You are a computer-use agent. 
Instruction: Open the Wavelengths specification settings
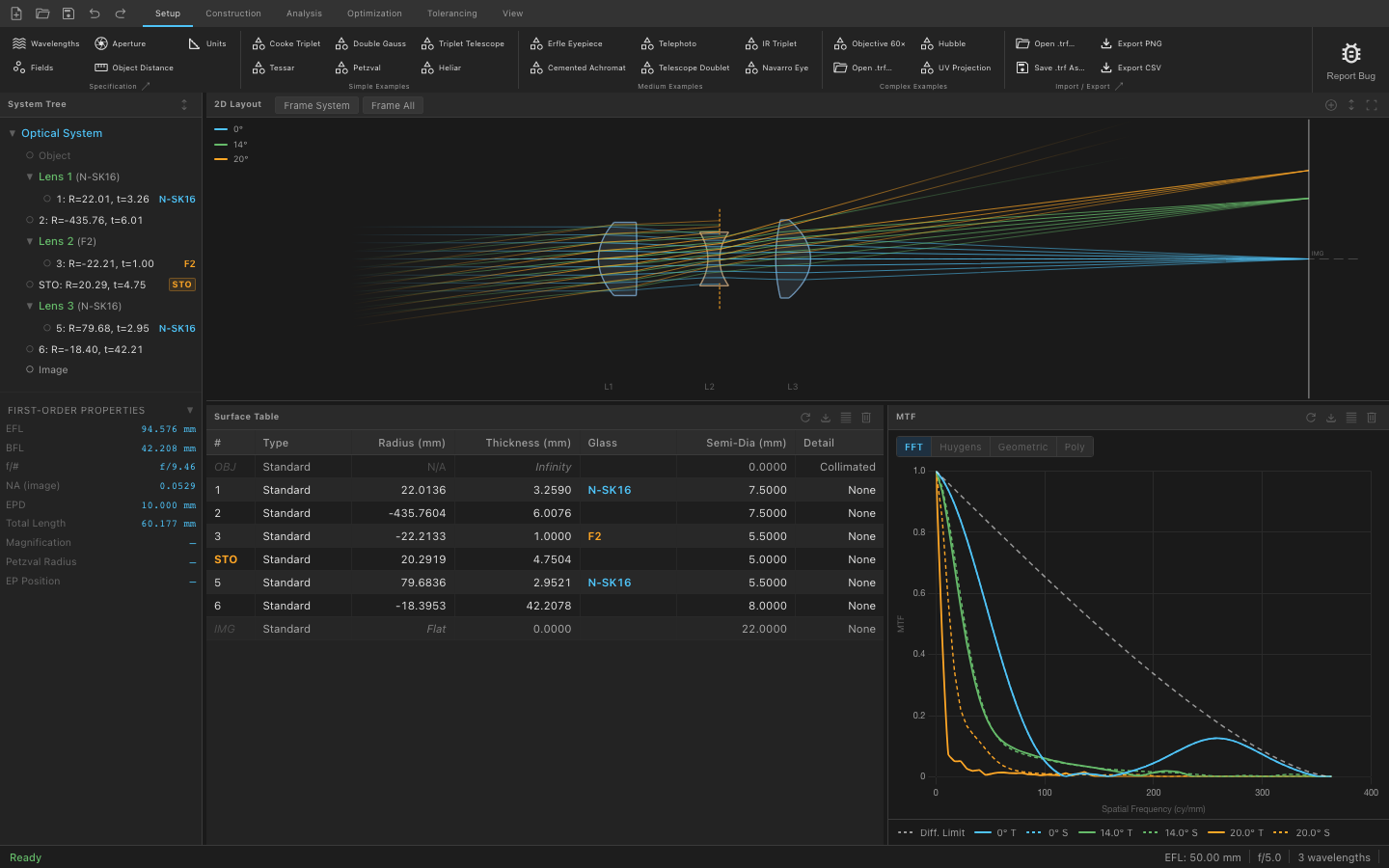point(44,43)
